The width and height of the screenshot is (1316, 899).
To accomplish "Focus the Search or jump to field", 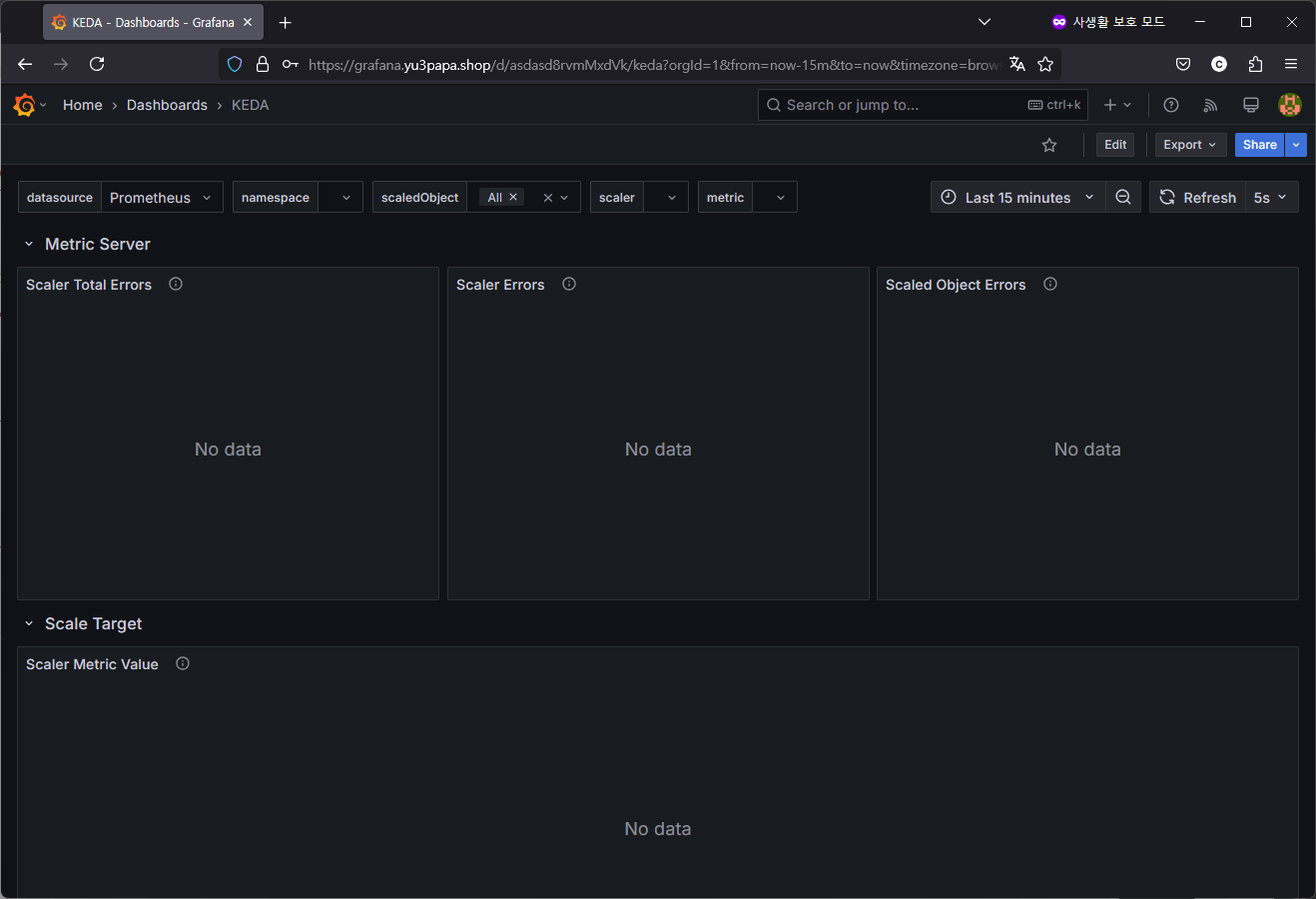I will pos(923,105).
